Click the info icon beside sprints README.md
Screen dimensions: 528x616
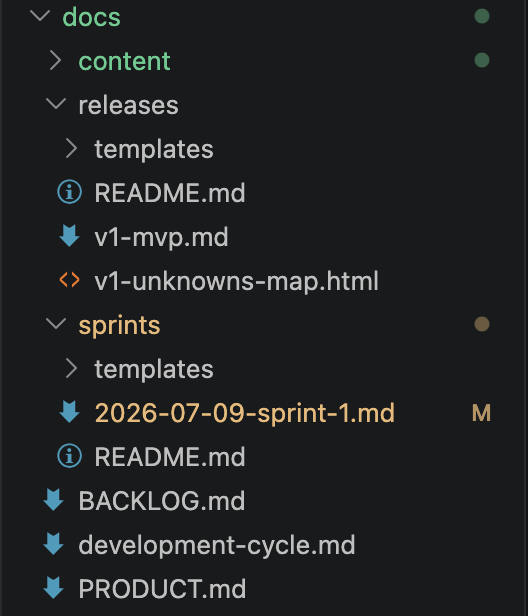tap(70, 456)
